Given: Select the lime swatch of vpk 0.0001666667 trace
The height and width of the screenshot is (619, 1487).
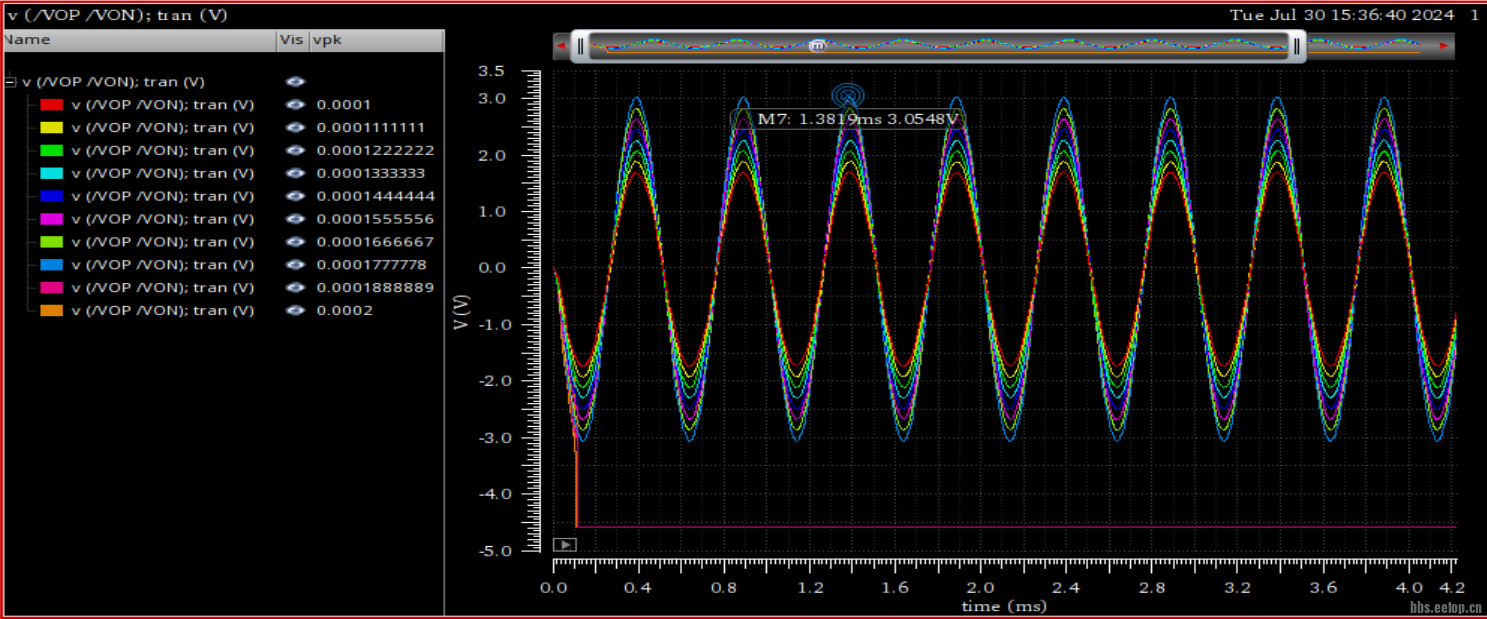Looking at the screenshot, I should pos(52,242).
